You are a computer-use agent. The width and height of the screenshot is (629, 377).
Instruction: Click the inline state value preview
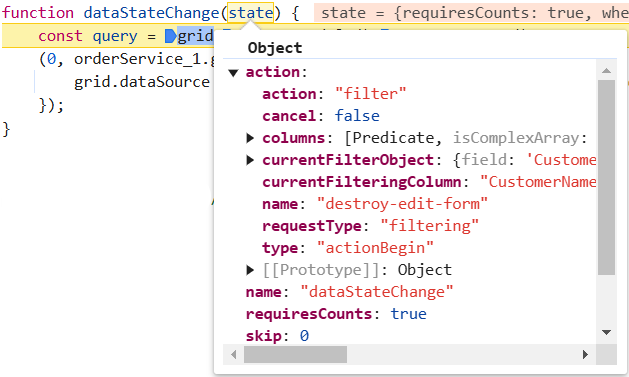point(471,13)
